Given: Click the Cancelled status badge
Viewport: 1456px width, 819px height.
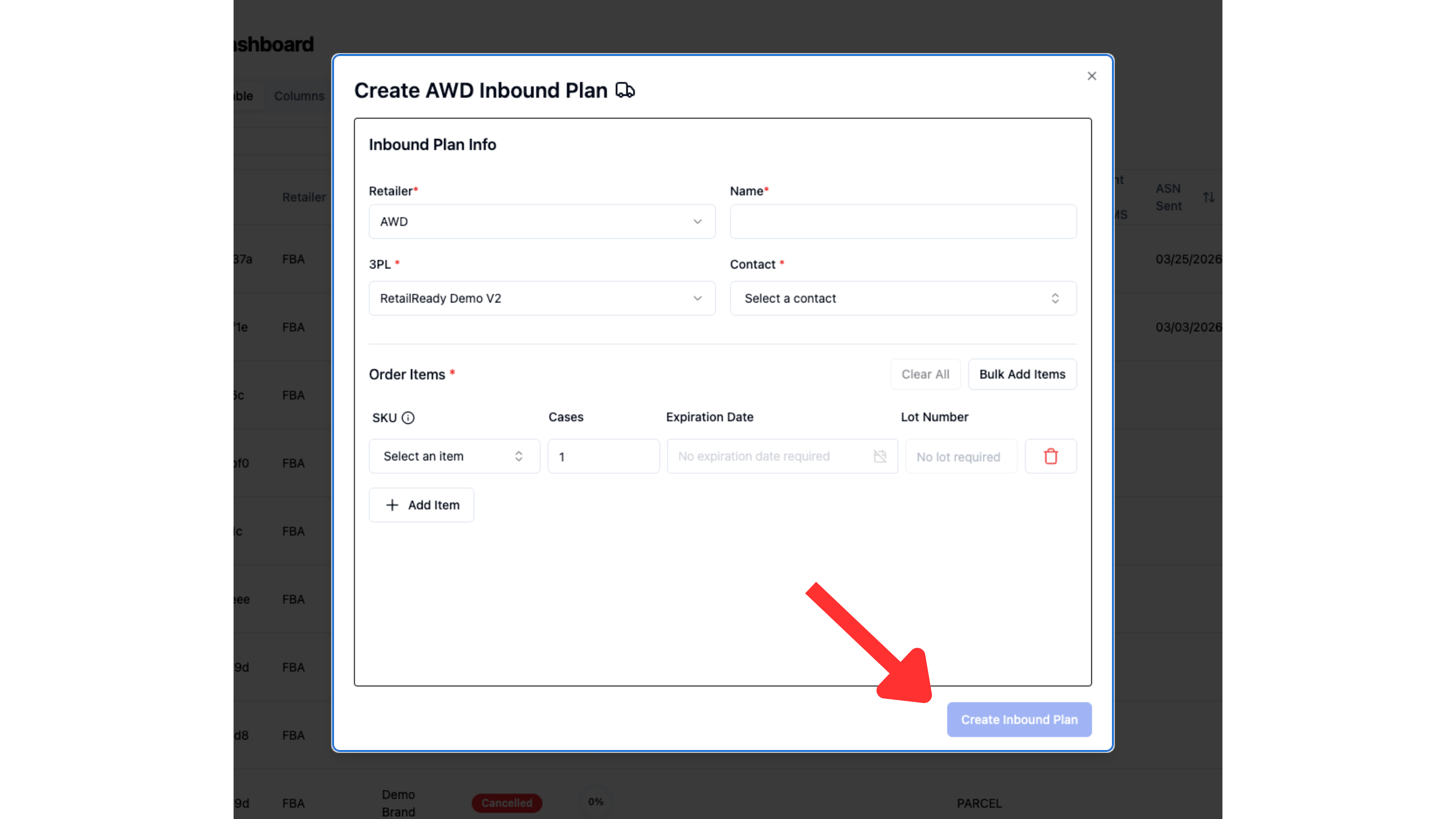Looking at the screenshot, I should click(x=507, y=803).
